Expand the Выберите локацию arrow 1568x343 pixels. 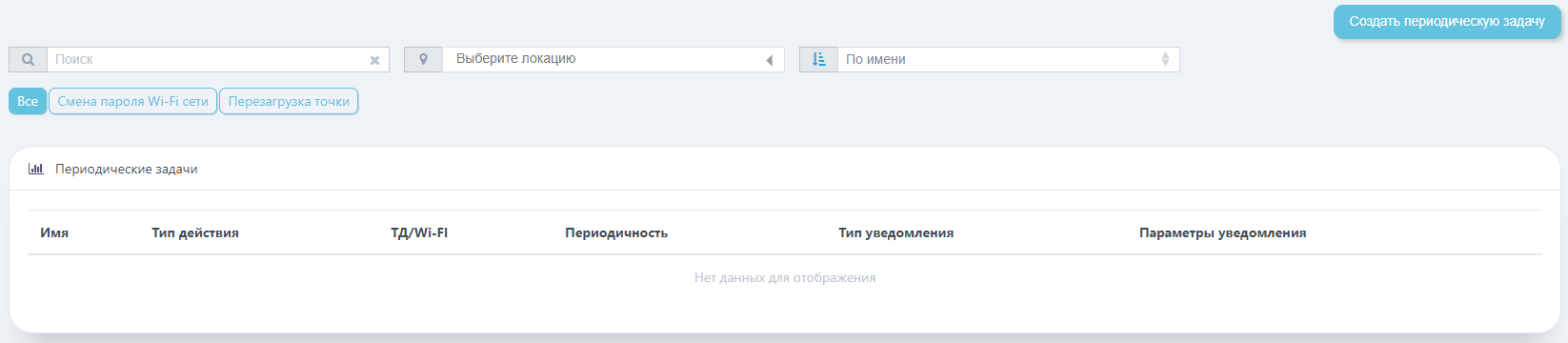coord(769,60)
